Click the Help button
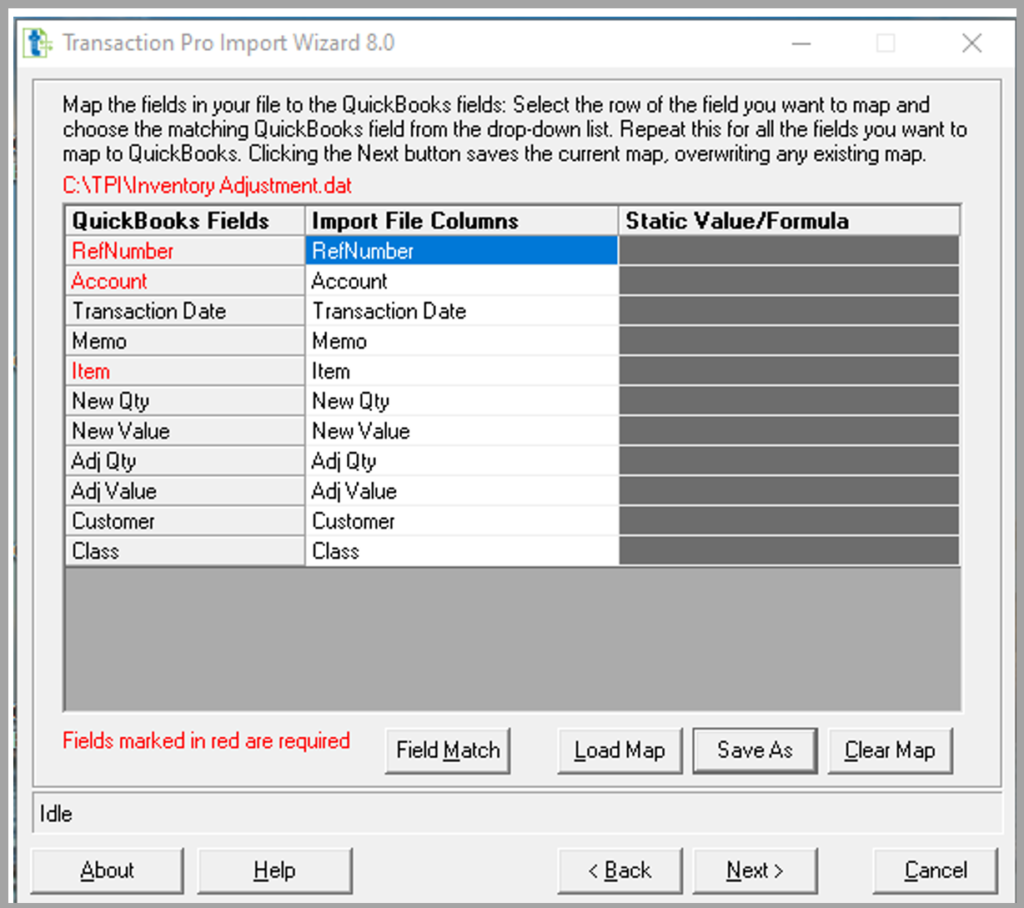Viewport: 1024px width, 908px height. point(274,871)
